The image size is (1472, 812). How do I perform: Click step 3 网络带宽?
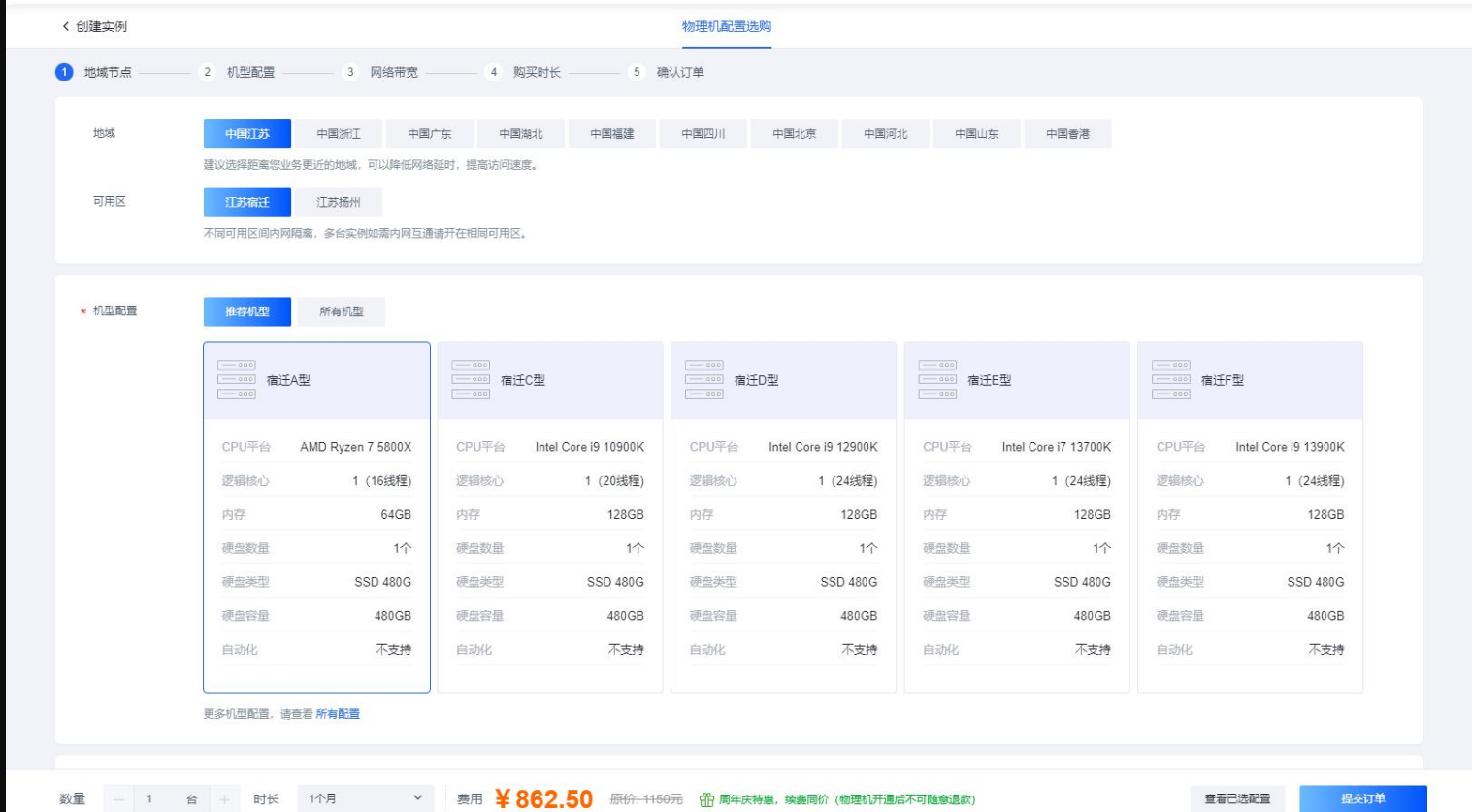click(x=380, y=72)
